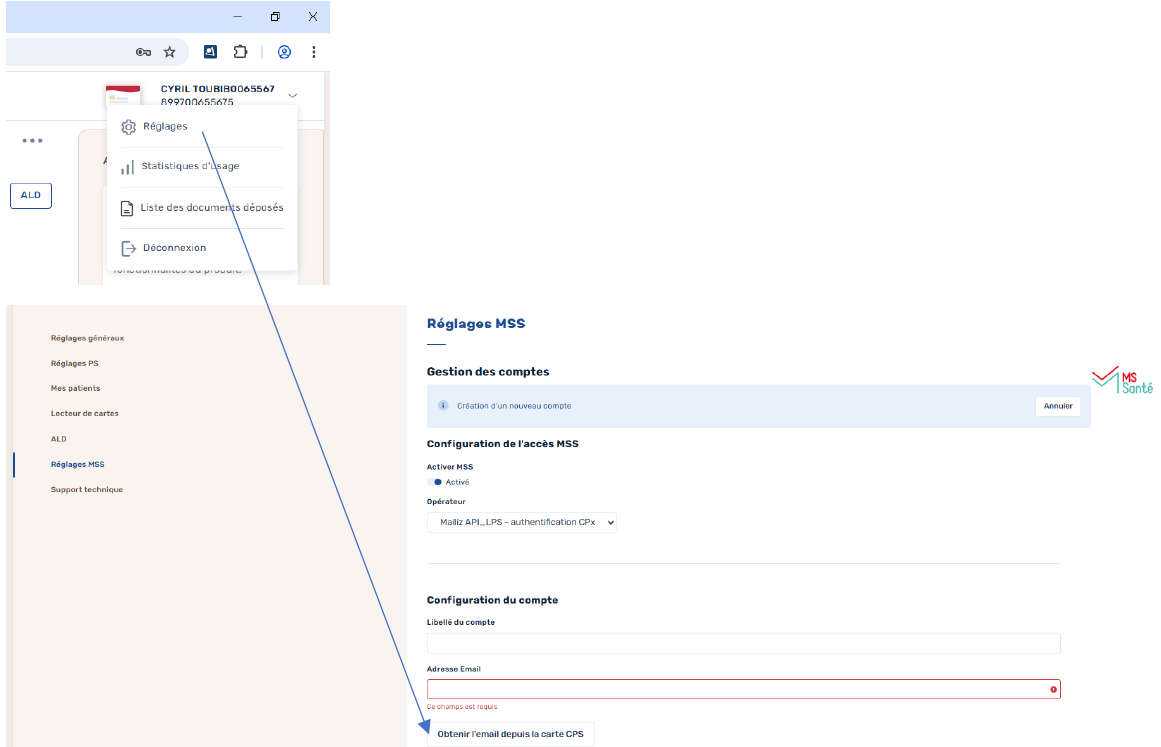Open Liste des documents déposés
Viewport: 1161px width, 747px height.
(x=211, y=208)
